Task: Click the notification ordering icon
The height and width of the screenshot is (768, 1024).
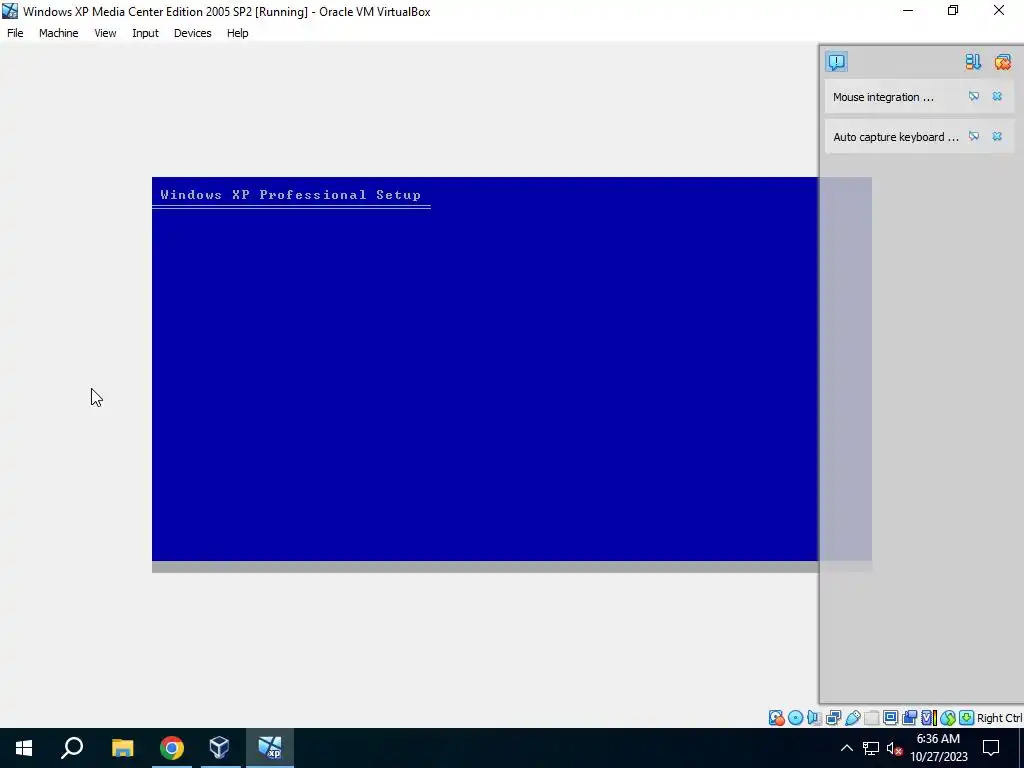Action: pos(973,62)
